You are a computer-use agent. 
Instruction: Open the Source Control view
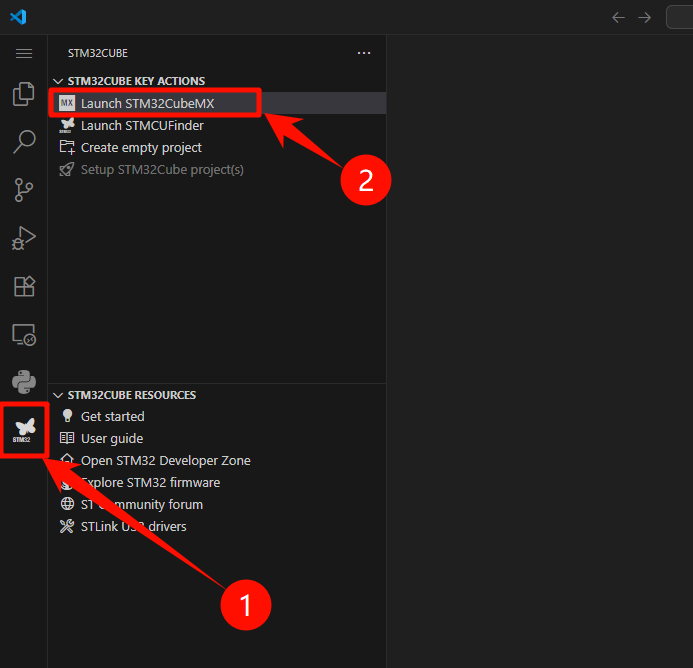[x=24, y=190]
